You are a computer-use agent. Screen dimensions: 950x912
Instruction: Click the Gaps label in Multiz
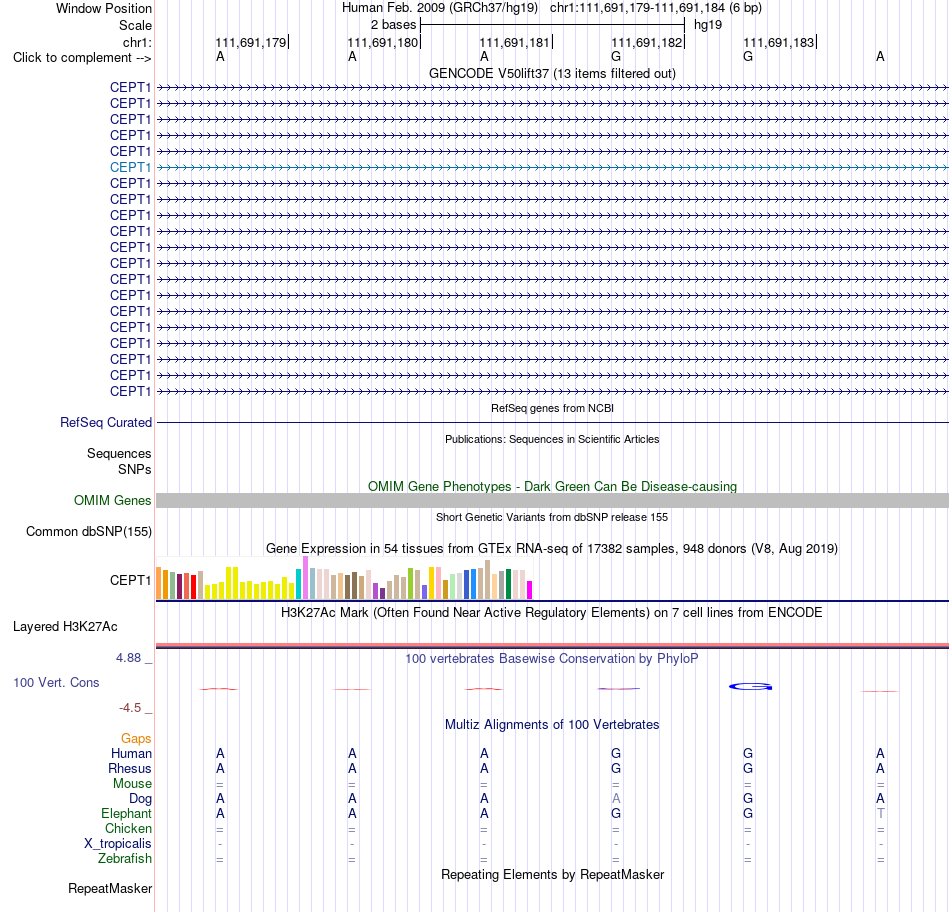click(x=136, y=739)
